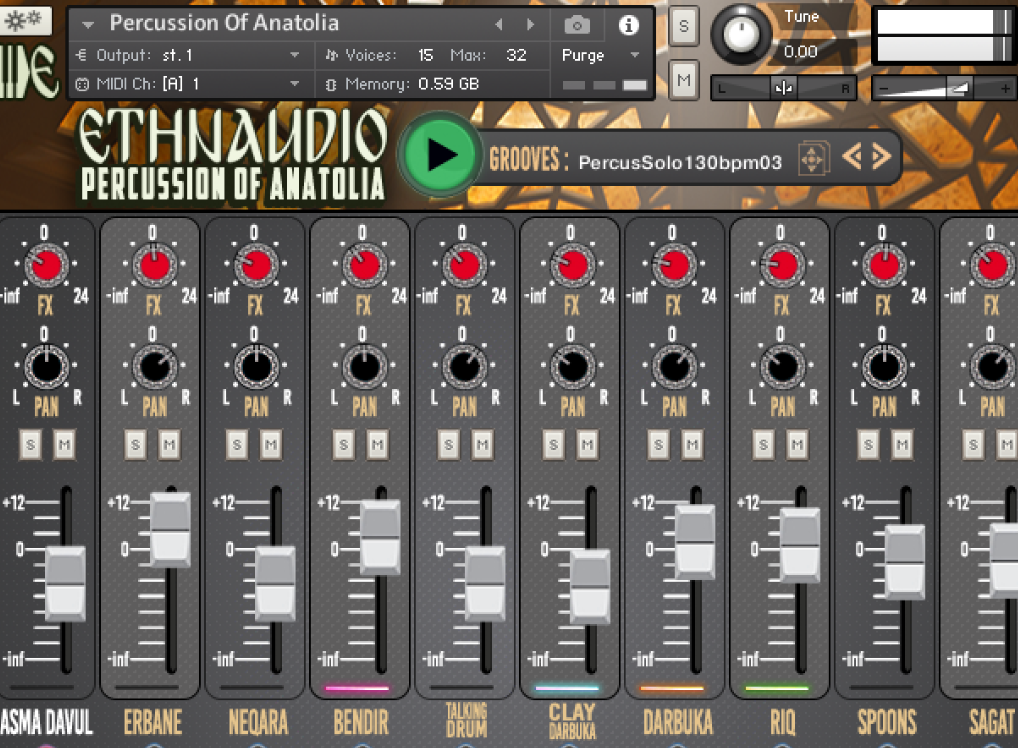The height and width of the screenshot is (748, 1018).
Task: Solo the Bendir channel
Action: 343,445
